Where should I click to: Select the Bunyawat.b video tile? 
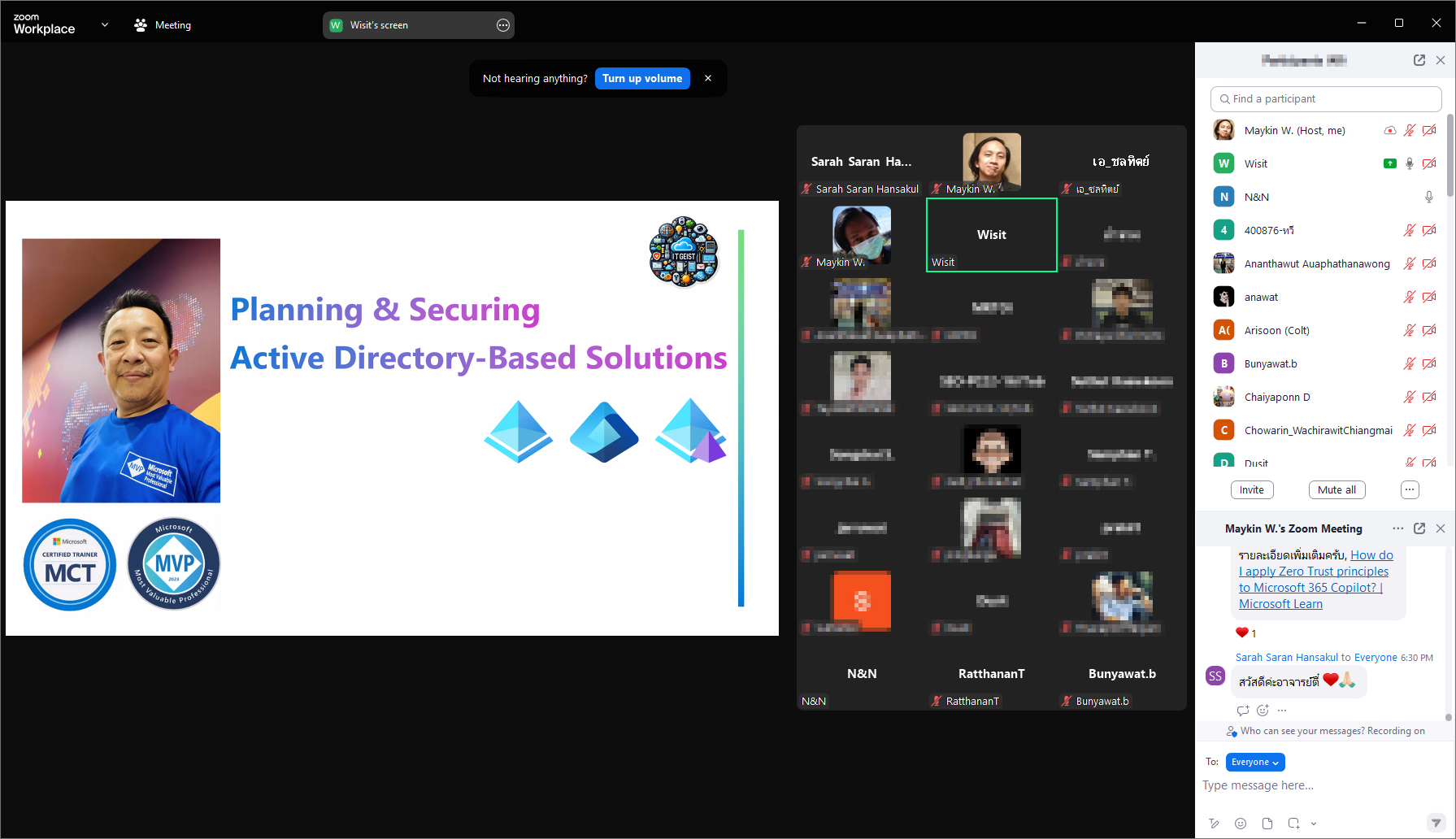[1122, 674]
